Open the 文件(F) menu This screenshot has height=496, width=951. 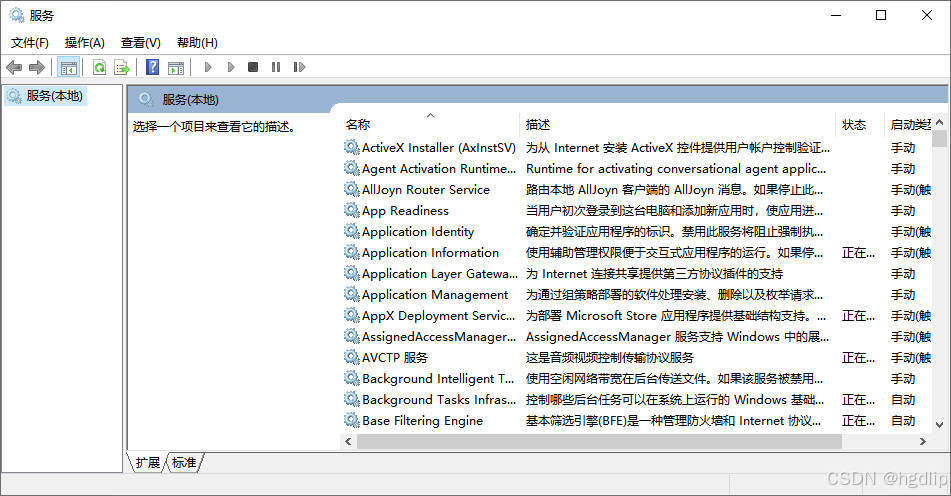[30, 42]
